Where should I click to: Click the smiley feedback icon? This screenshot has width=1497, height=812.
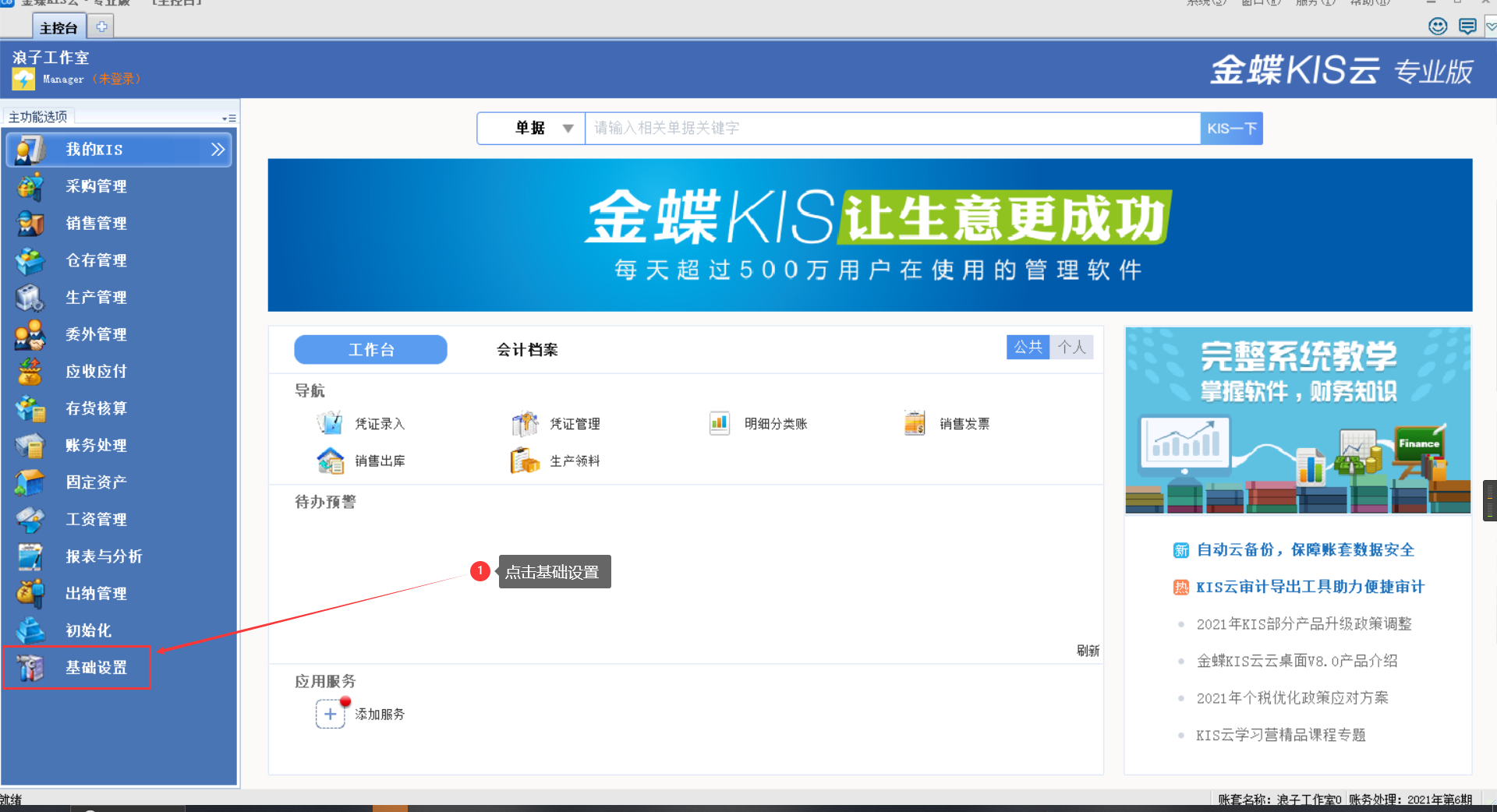pos(1438,26)
